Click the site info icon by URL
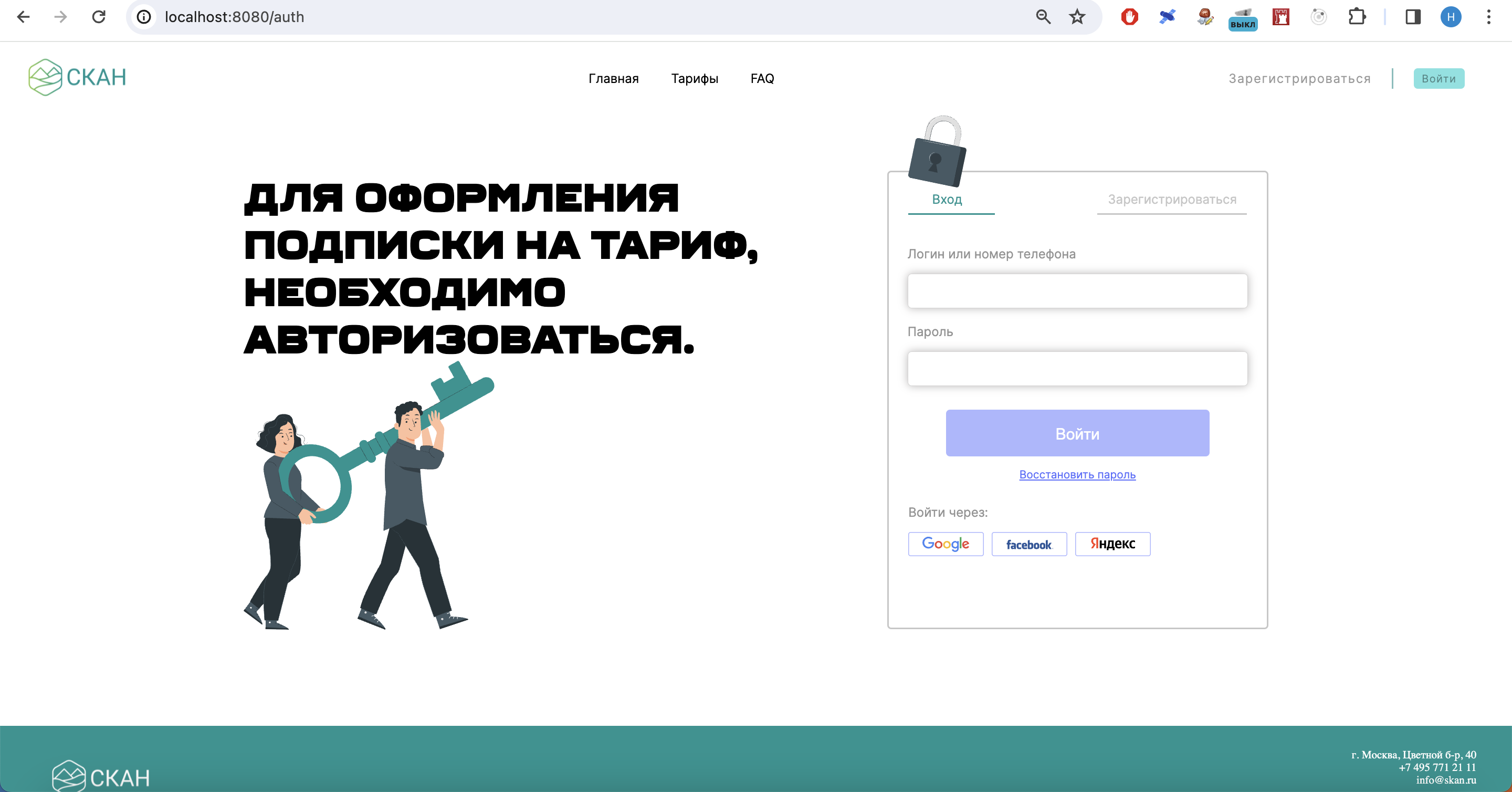Image resolution: width=1512 pixels, height=792 pixels. pos(144,17)
